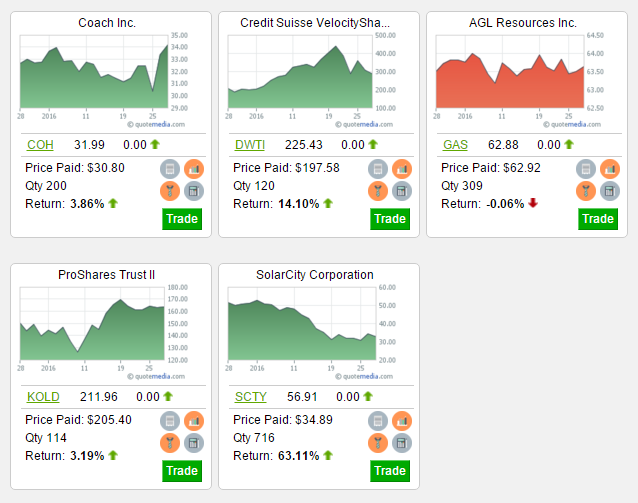Click the 62.88 price for GAS
The width and height of the screenshot is (638, 503).
point(503,145)
